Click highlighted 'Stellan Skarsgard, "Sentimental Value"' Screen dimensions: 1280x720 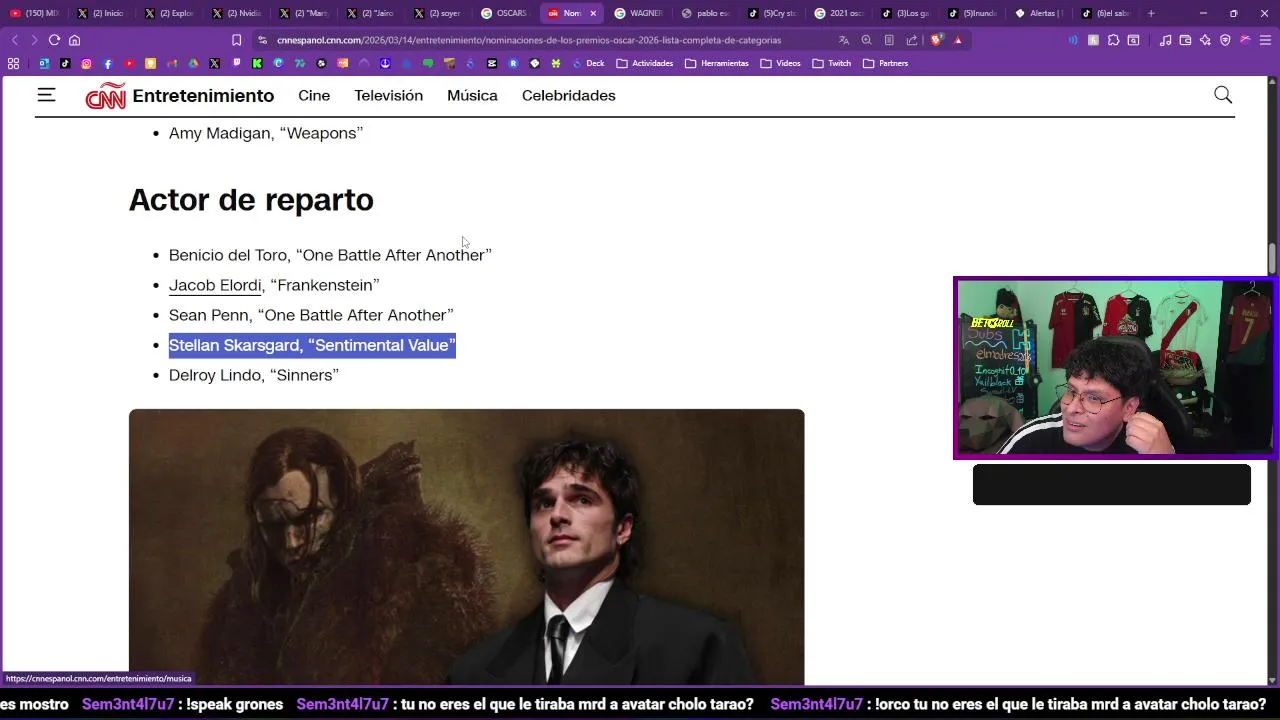[x=312, y=345]
